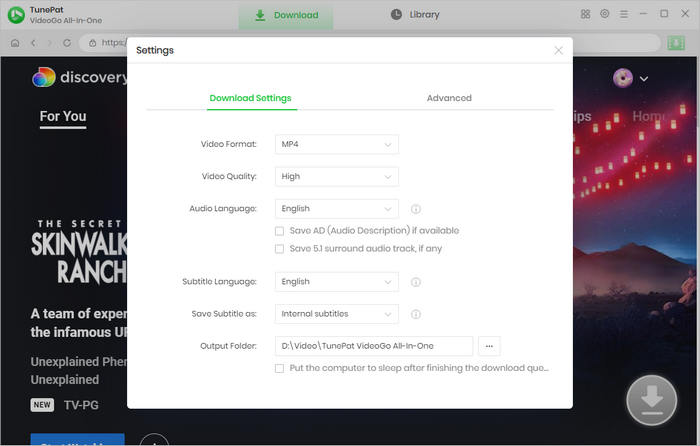This screenshot has height=446, width=700.
Task: Open the Download tab in header
Action: pyautogui.click(x=286, y=15)
